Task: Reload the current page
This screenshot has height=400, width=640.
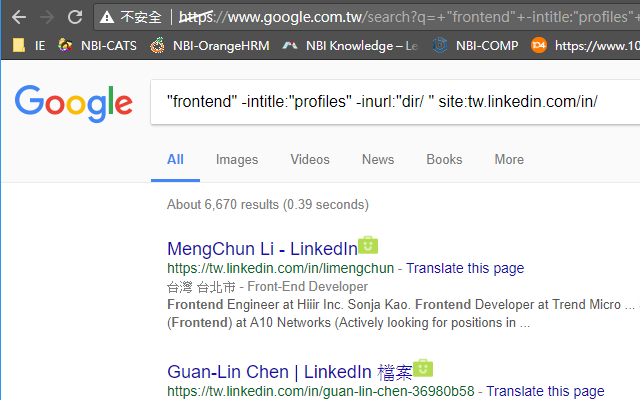Action: click(75, 17)
